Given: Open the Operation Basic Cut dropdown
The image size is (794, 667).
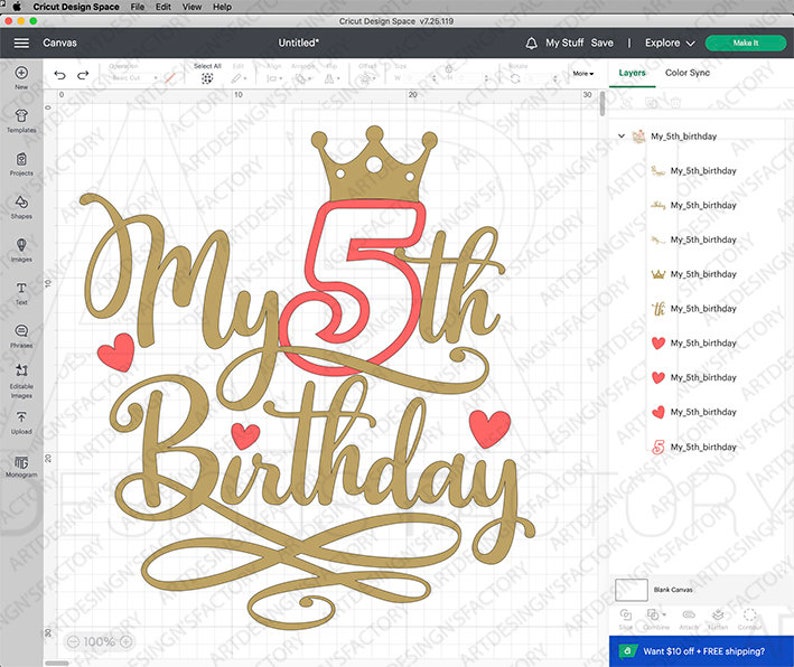Looking at the screenshot, I should (x=134, y=78).
